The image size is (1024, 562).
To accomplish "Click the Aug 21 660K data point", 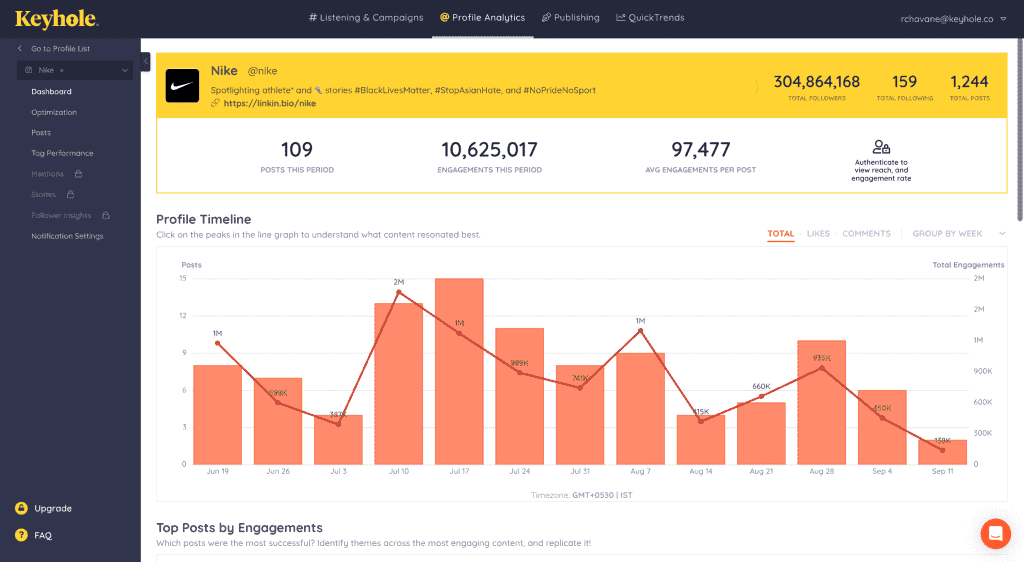I will (761, 396).
